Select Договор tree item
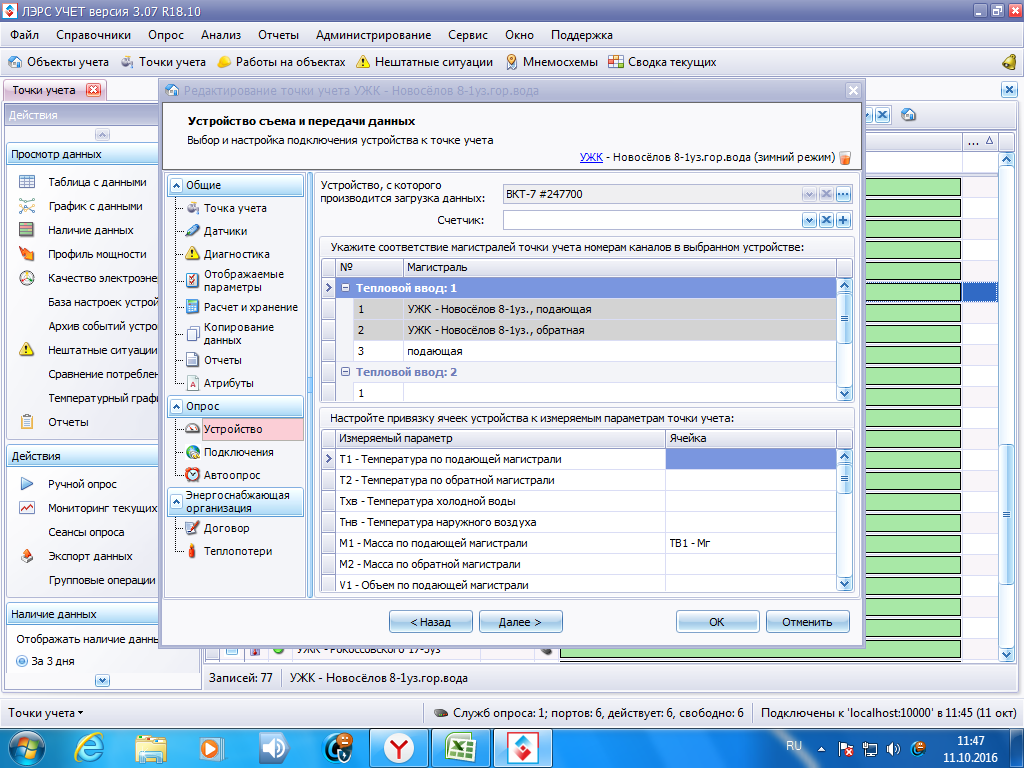The image size is (1024, 768). tap(226, 528)
